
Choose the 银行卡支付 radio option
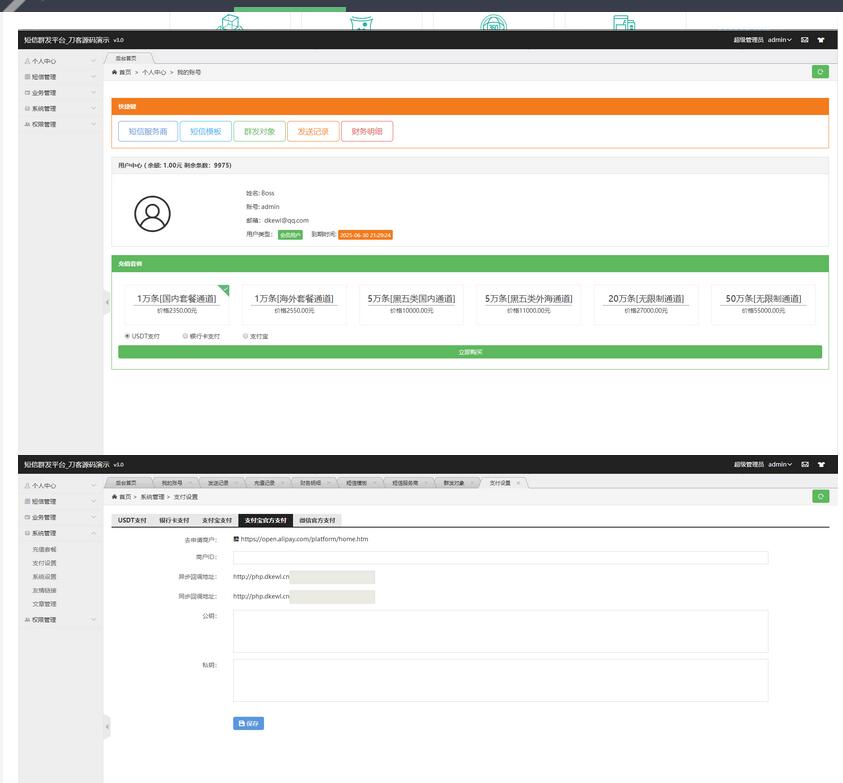[185, 336]
